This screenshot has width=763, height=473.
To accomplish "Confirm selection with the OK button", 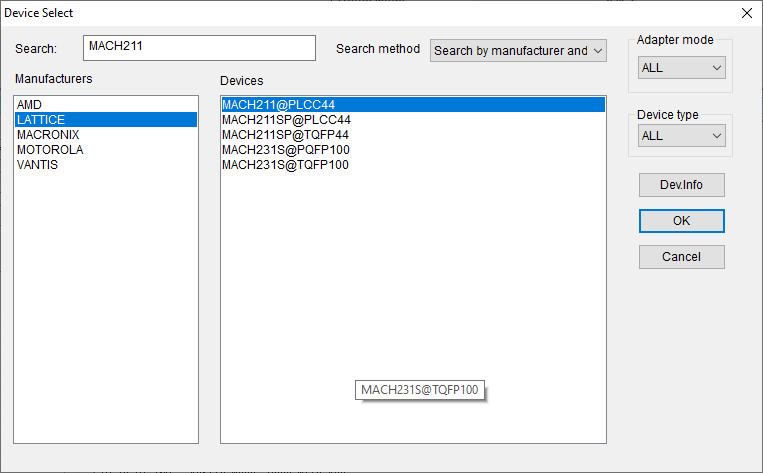I will [x=681, y=221].
